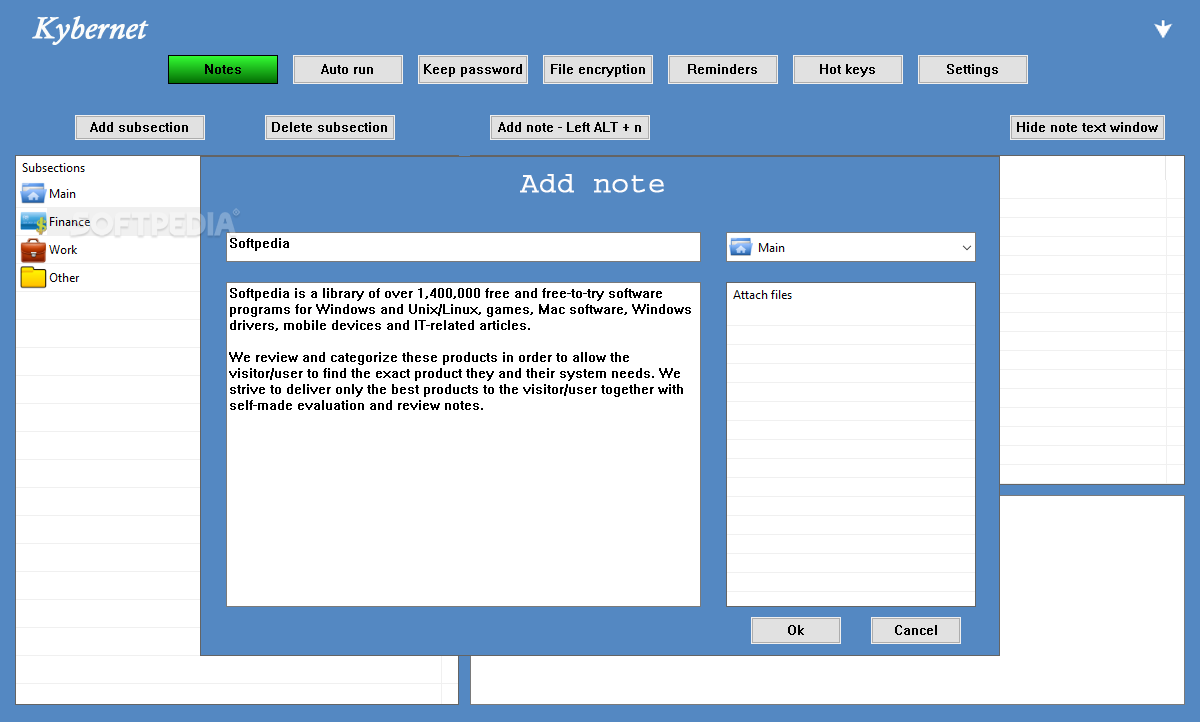Click the down arrow icon at top right
The height and width of the screenshot is (722, 1200).
1163,29
